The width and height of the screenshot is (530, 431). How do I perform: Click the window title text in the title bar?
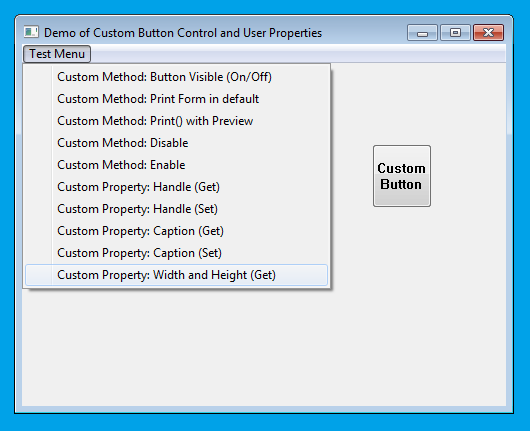pos(183,33)
